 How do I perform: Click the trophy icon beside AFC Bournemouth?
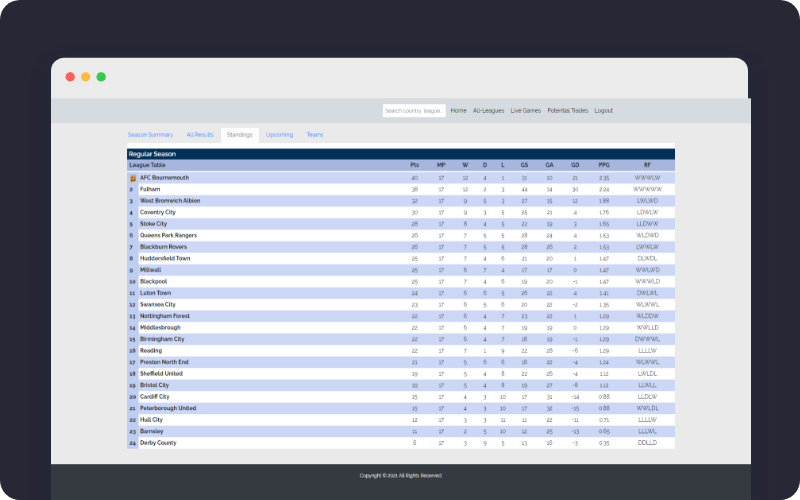[x=132, y=178]
